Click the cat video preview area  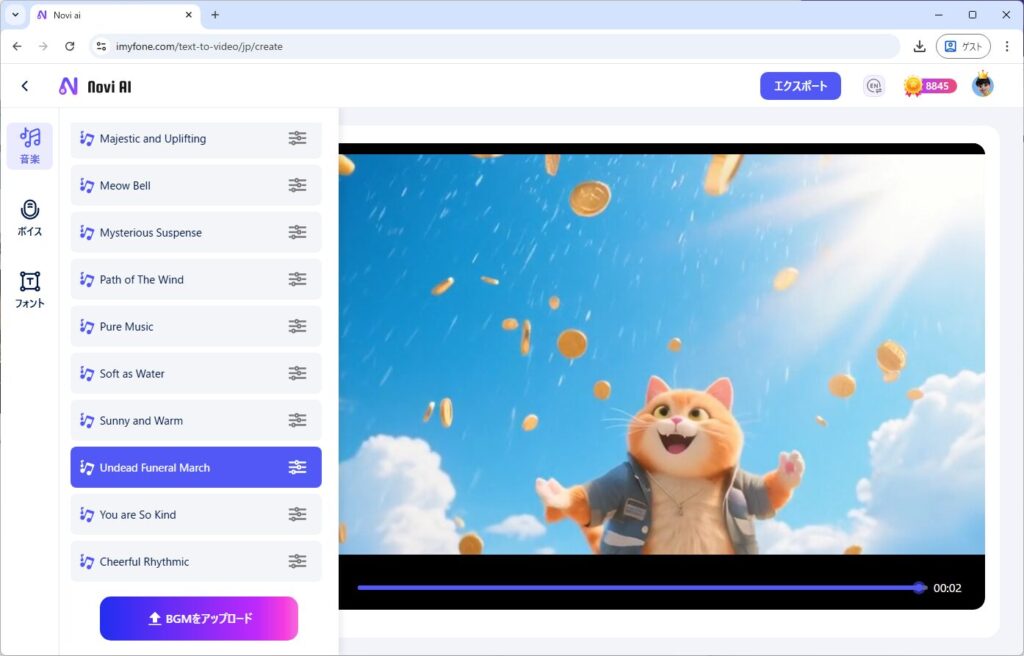[660, 350]
